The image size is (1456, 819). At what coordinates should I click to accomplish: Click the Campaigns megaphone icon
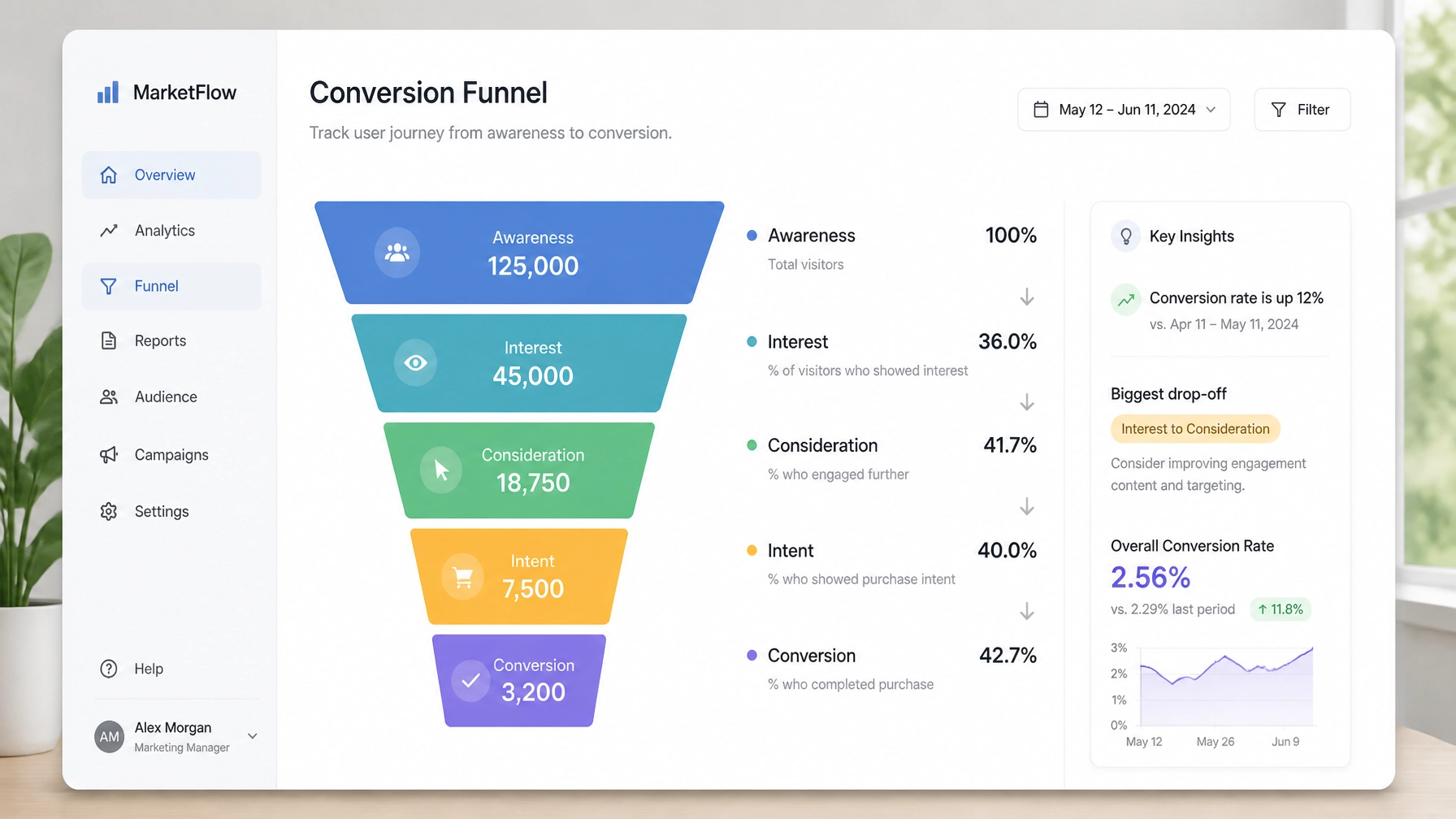coord(109,455)
